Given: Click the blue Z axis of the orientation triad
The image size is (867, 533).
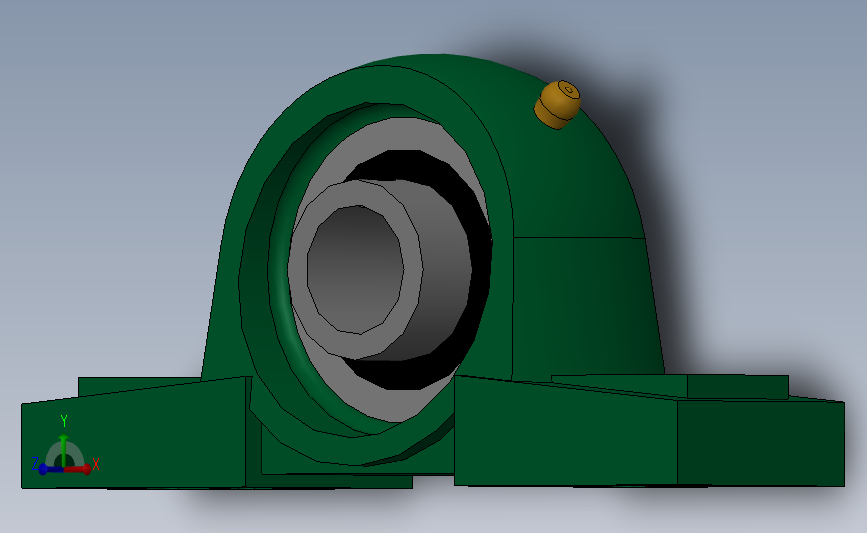Looking at the screenshot, I should coord(49,469).
